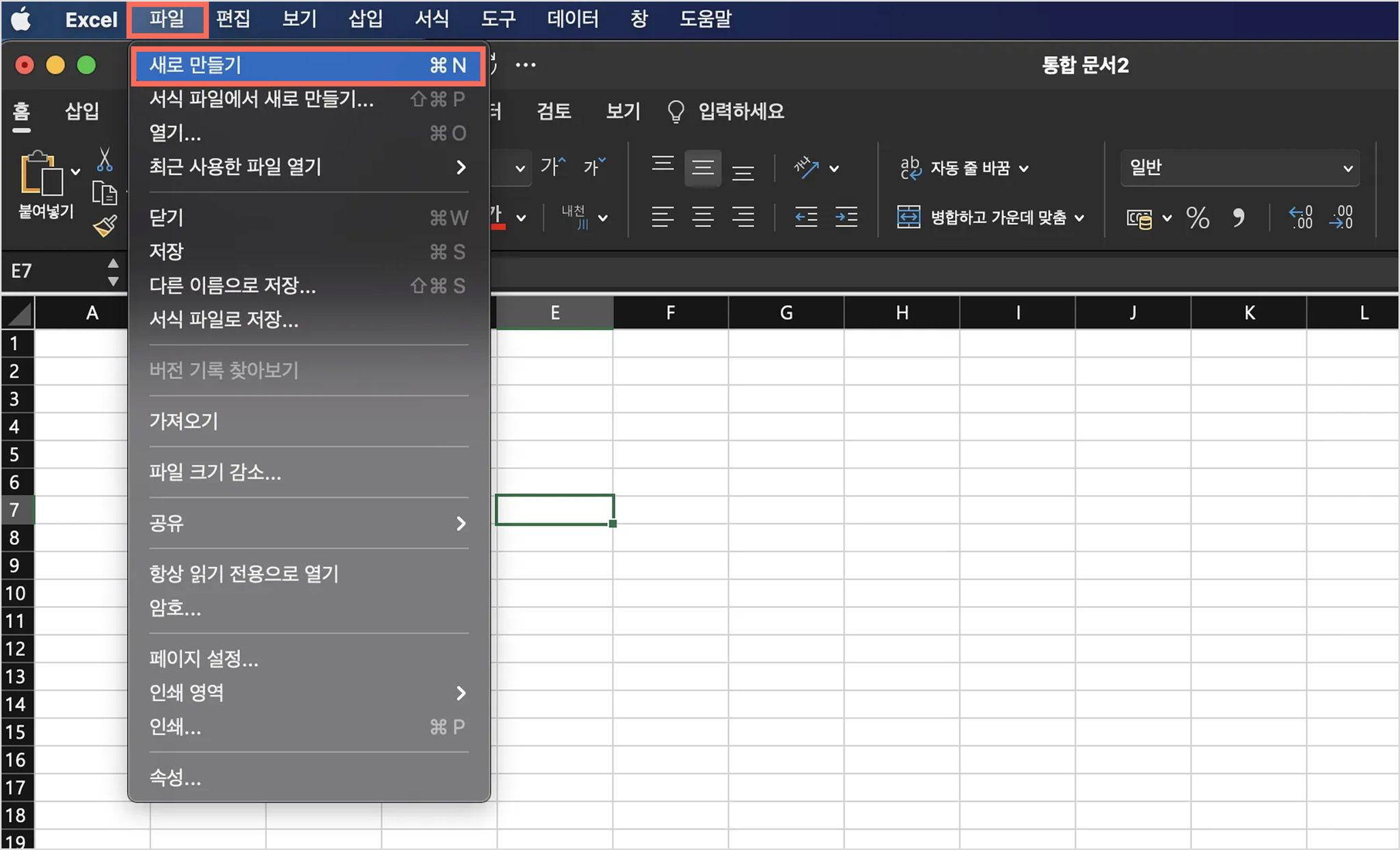This screenshot has height=850, width=1400.
Task: Choose 파일 크기 감소...
Action: pyautogui.click(x=308, y=472)
